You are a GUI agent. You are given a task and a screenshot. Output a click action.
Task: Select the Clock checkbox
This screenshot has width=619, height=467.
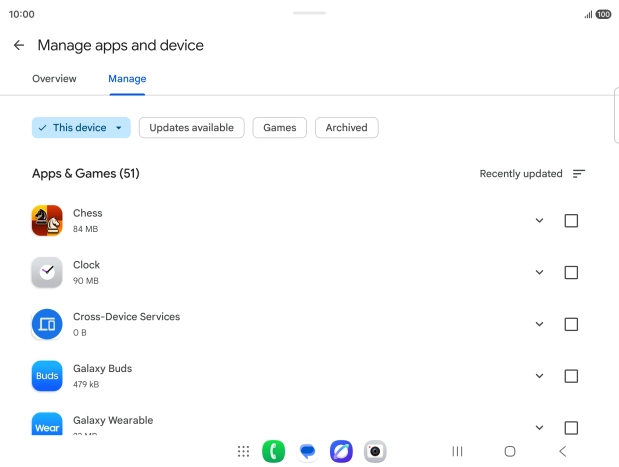tap(571, 272)
